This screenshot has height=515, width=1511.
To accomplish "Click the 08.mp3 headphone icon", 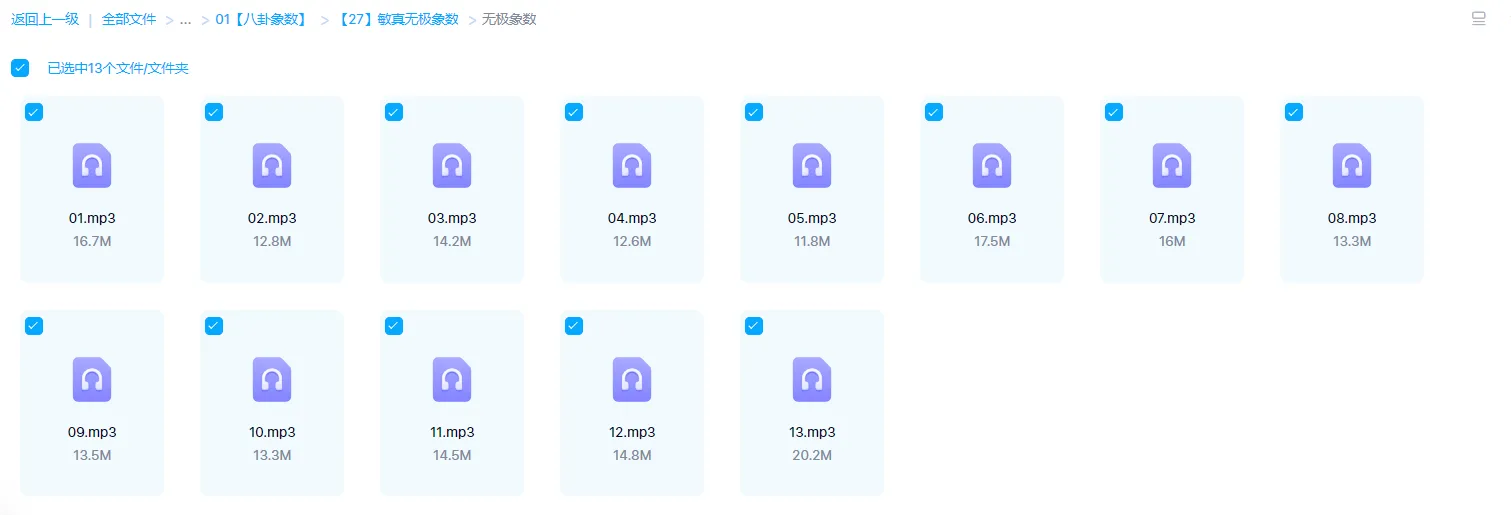I will pos(1352,166).
